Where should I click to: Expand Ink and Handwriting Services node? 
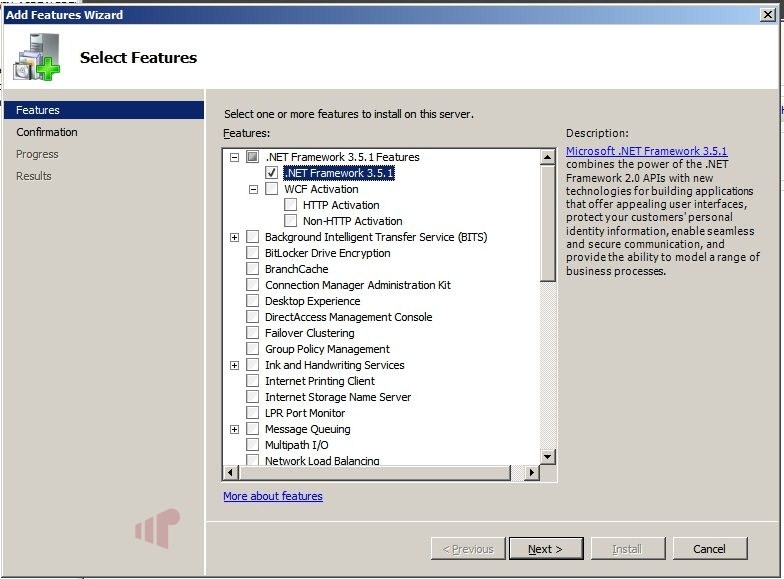[x=234, y=366]
